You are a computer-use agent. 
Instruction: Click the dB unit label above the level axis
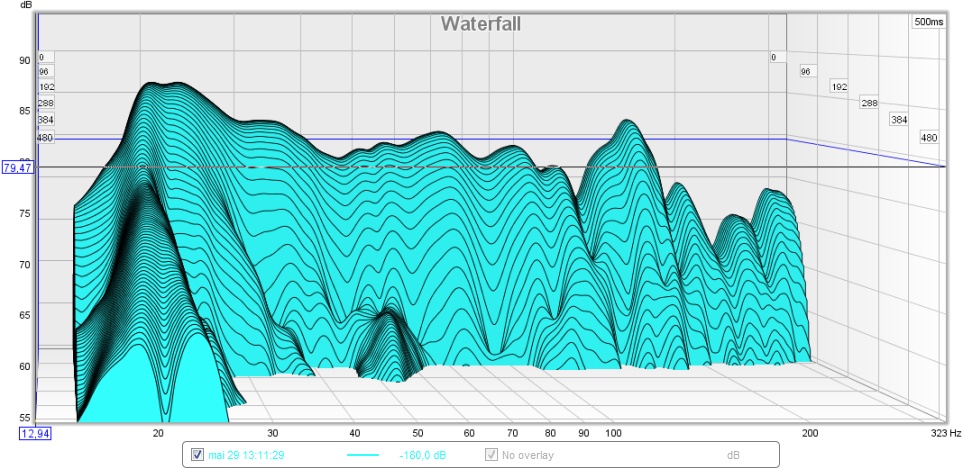(25, 5)
